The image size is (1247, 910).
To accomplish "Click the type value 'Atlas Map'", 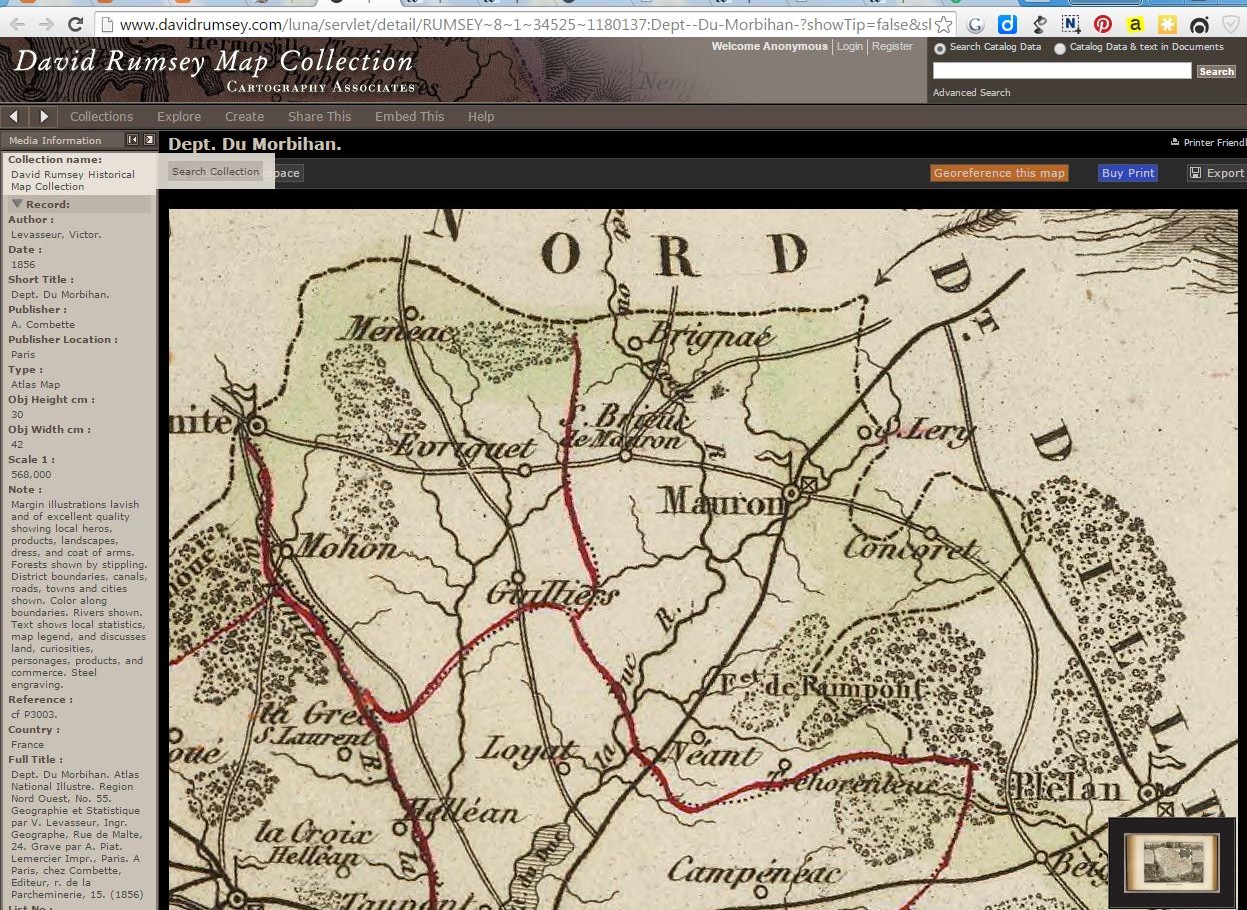I will pyautogui.click(x=36, y=384).
